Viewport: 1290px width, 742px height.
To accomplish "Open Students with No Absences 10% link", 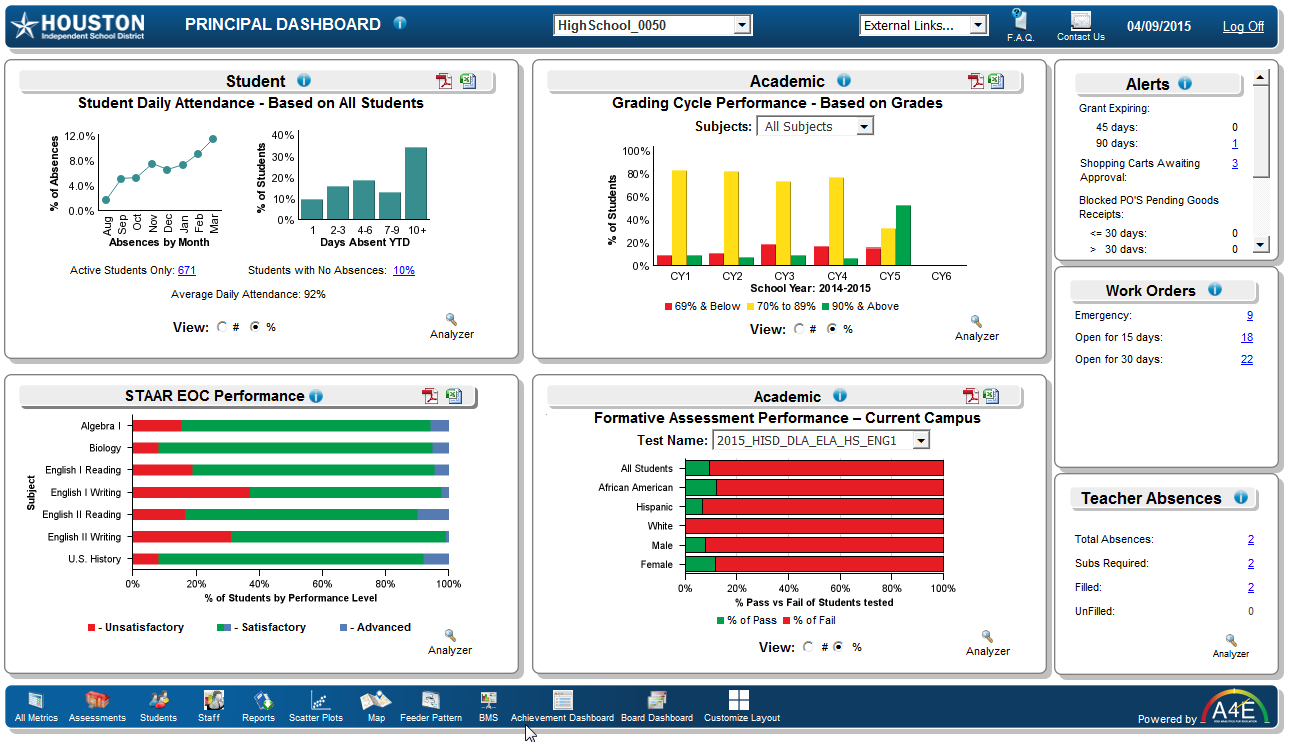I will click(404, 271).
